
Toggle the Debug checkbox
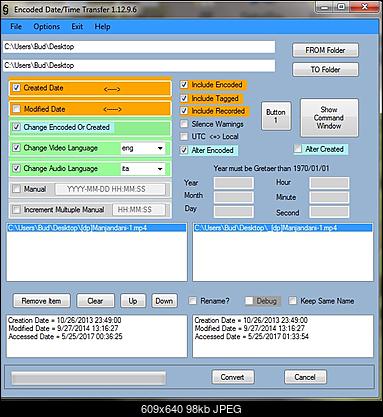[x=249, y=301]
